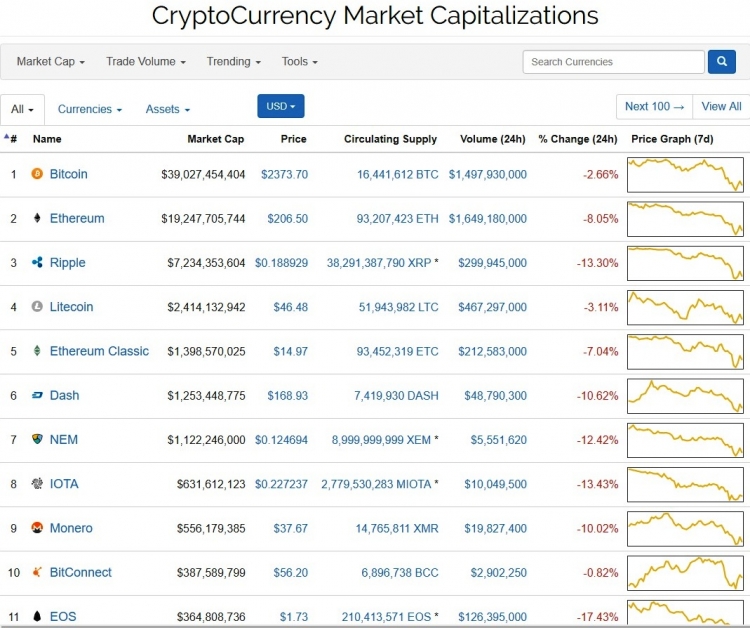The image size is (750, 628).
Task: Click the NEM shield logo icon
Action: click(x=37, y=439)
